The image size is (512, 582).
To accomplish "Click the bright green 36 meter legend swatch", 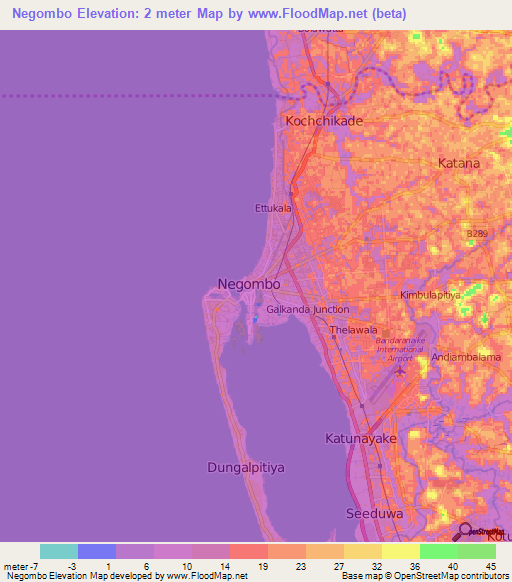I will tap(439, 552).
